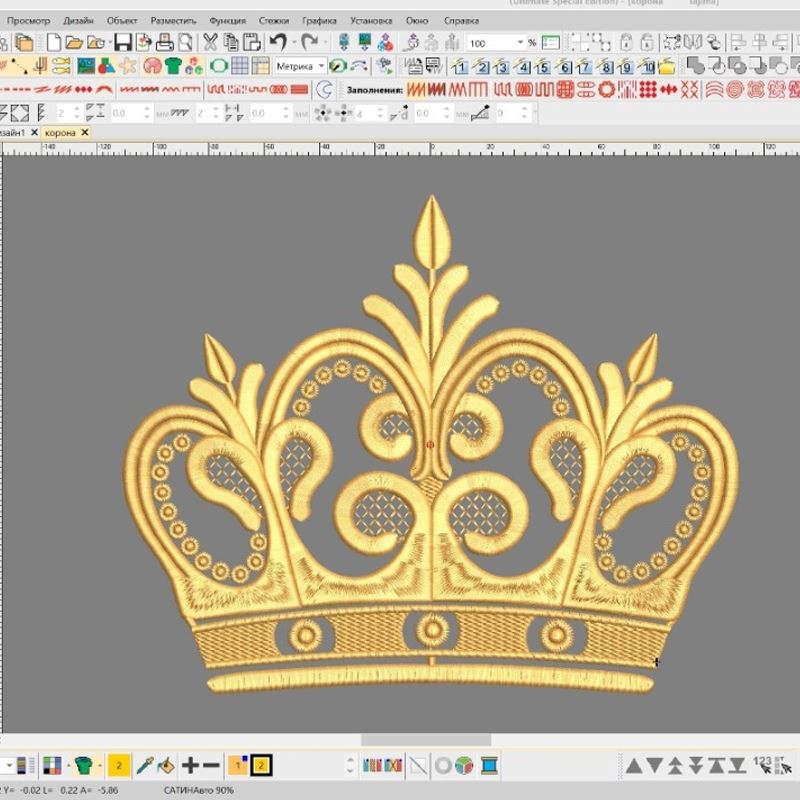Toggle the gray circle display icon
Viewport: 800px width, 800px height.
tap(443, 765)
